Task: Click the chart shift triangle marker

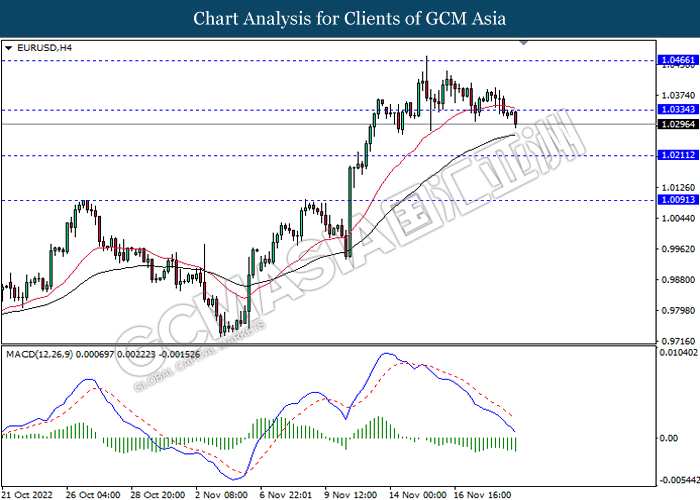Action: pyautogui.click(x=524, y=43)
